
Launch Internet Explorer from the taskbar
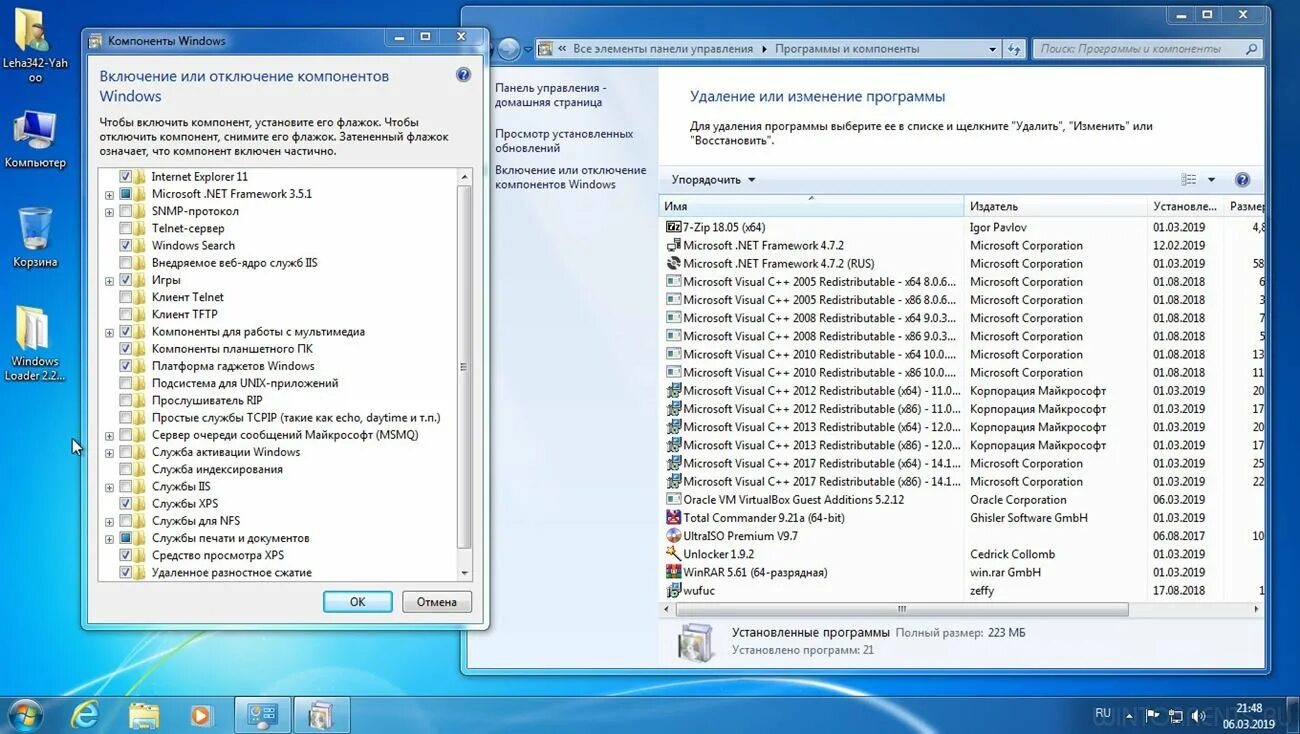pyautogui.click(x=86, y=715)
